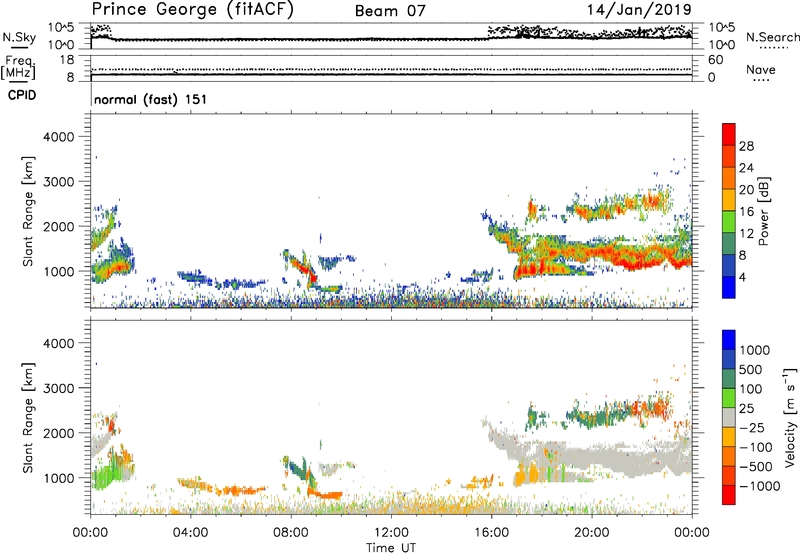
Task: Click the '1000' velocity colorbar tick
Action: tap(754, 350)
